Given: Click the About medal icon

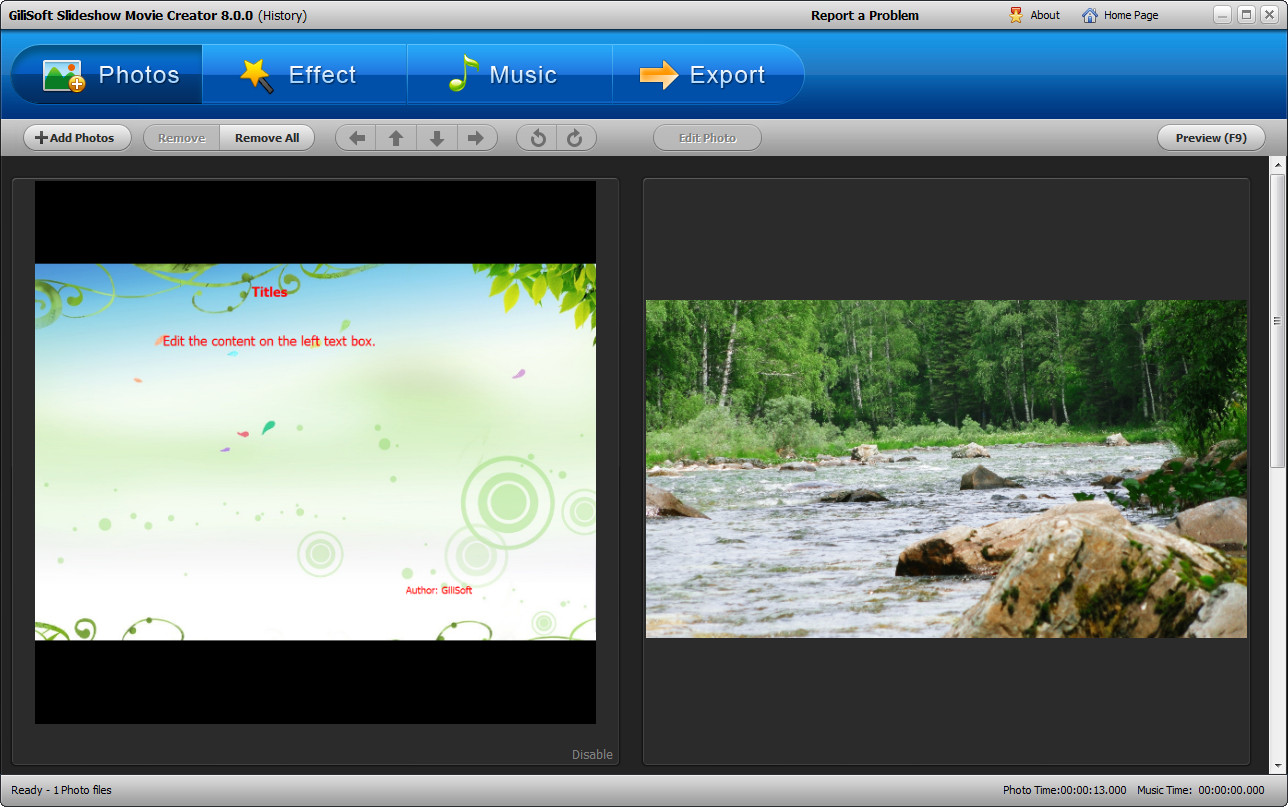Looking at the screenshot, I should point(1017,15).
